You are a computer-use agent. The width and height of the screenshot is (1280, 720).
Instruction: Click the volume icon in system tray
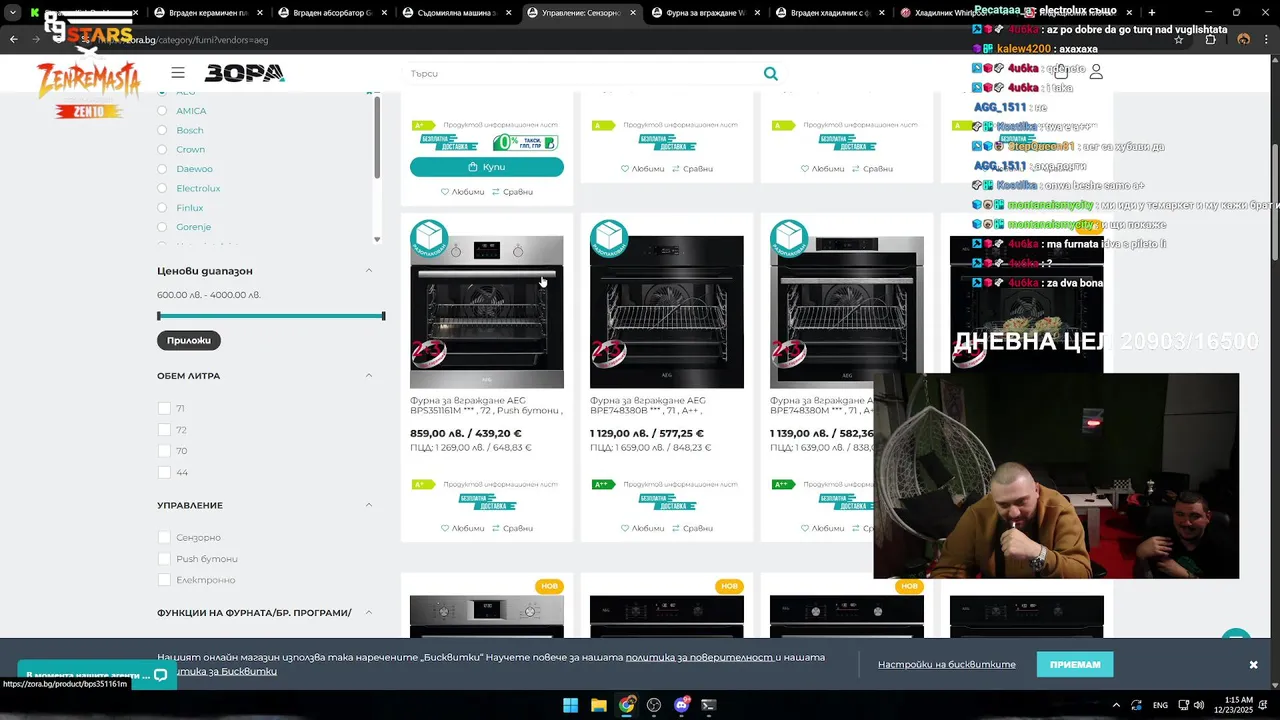click(1198, 705)
